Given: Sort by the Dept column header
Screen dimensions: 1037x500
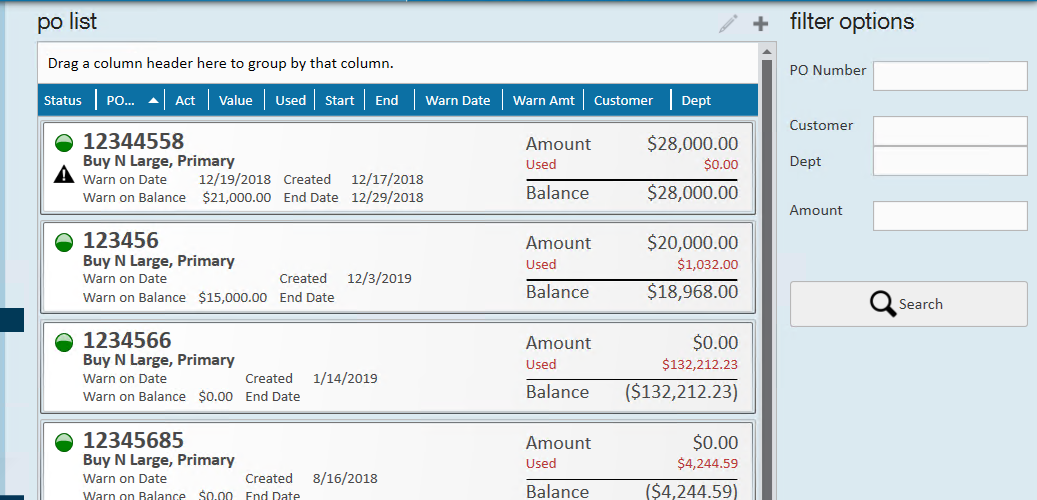Looking at the screenshot, I should click(696, 101).
